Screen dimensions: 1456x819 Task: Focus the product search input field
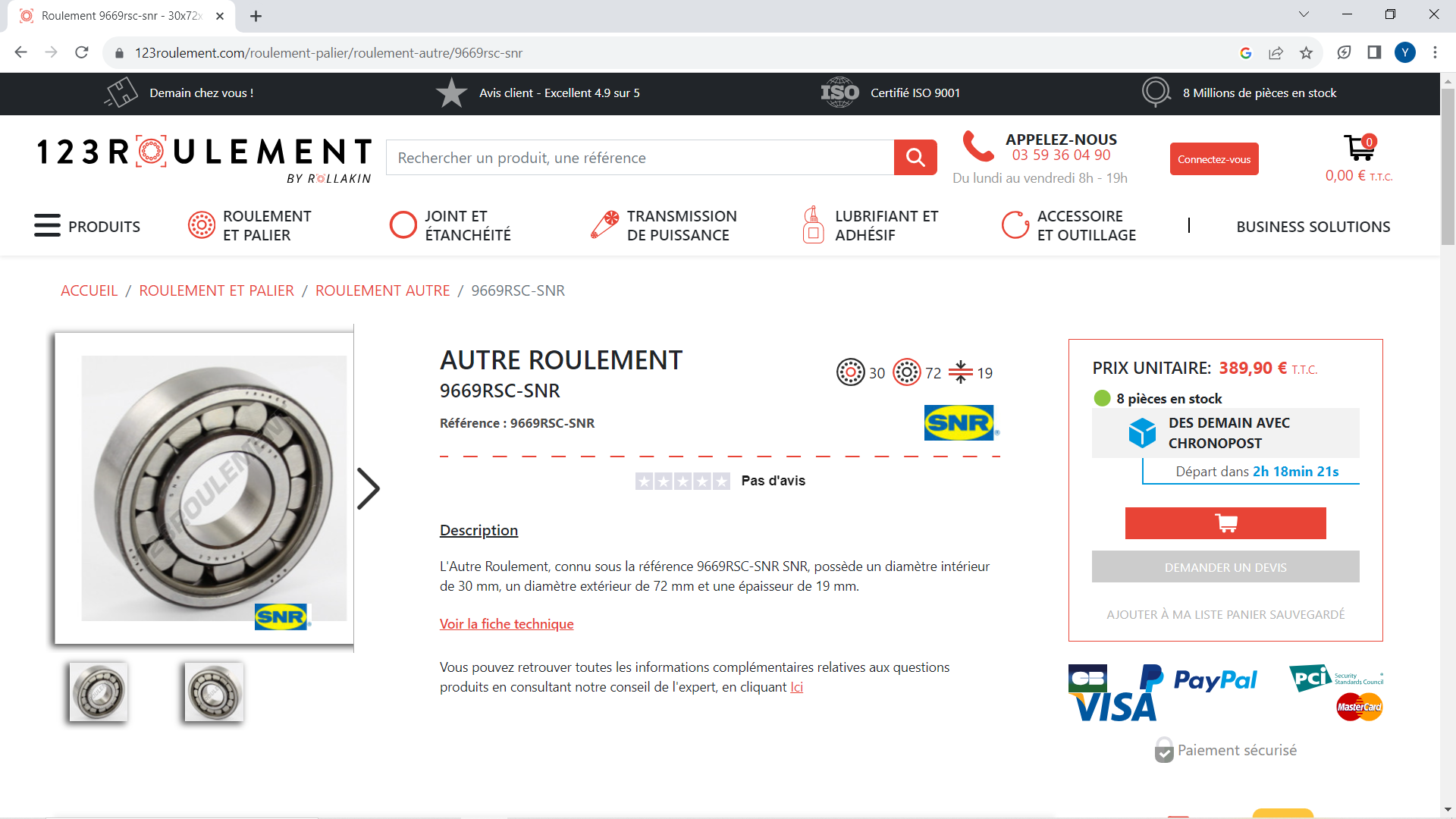[639, 158]
